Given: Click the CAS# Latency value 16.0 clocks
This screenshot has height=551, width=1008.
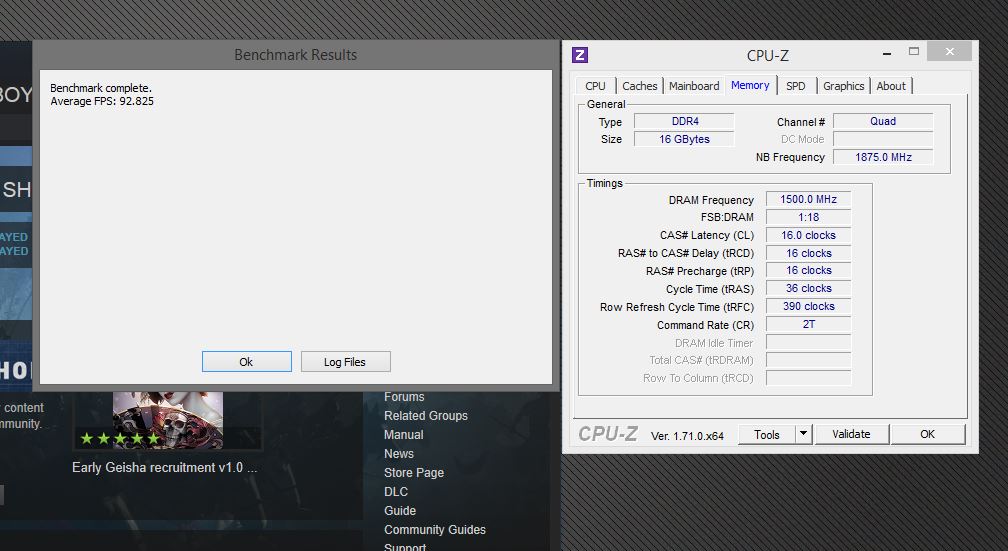Looking at the screenshot, I should [808, 235].
